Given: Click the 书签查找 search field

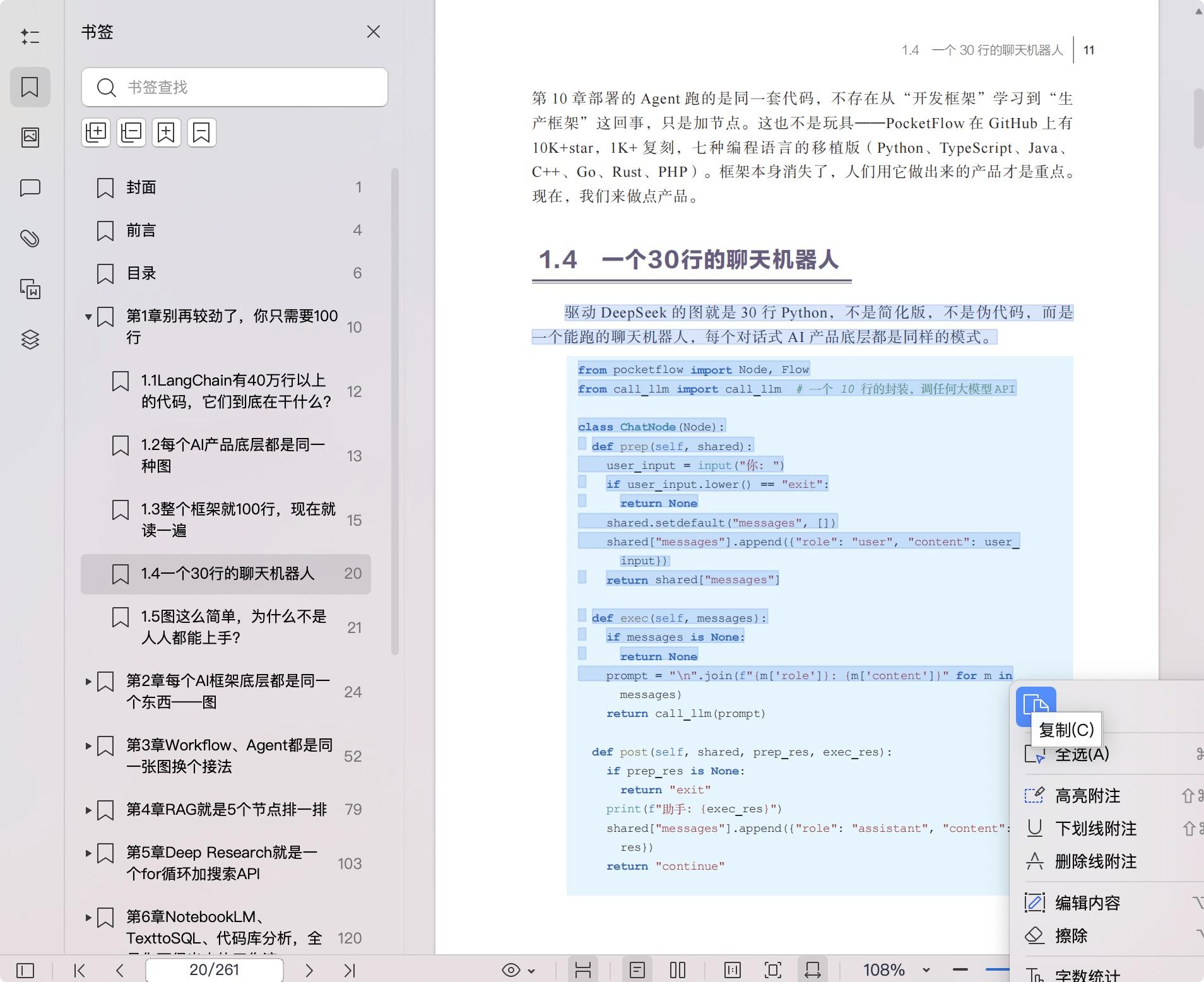Looking at the screenshot, I should [x=235, y=87].
